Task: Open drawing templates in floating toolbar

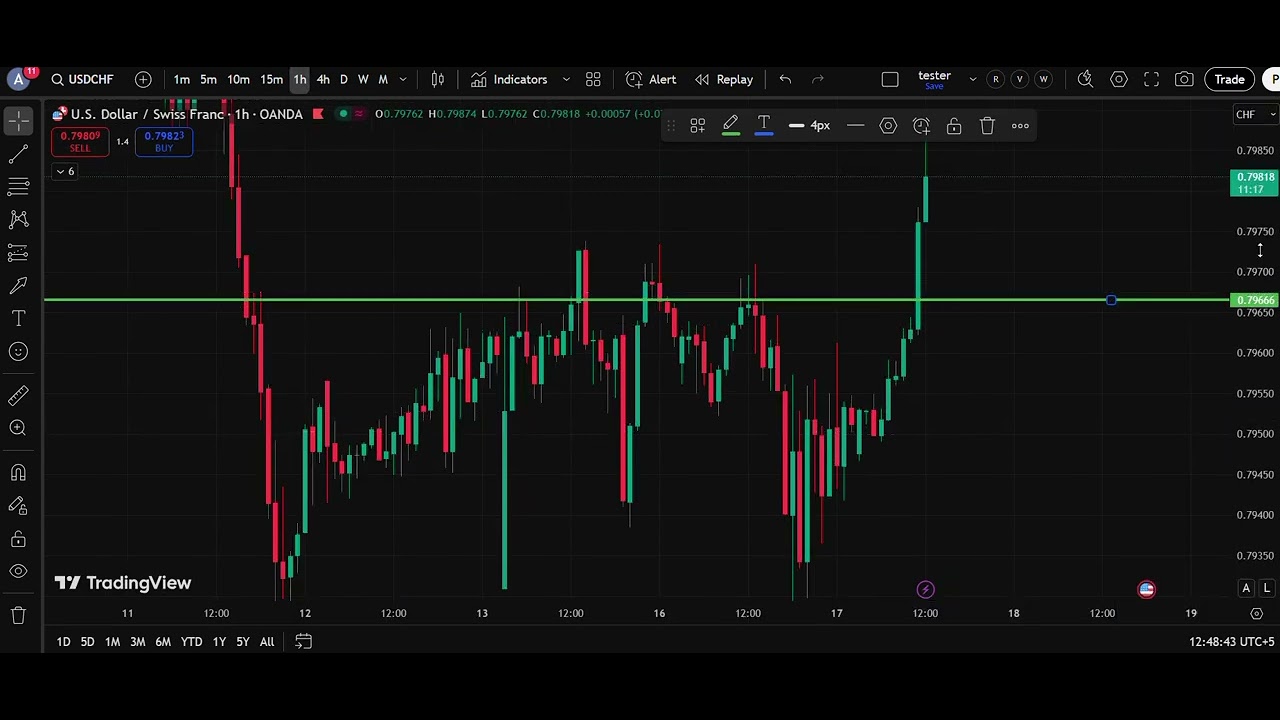Action: click(x=698, y=126)
